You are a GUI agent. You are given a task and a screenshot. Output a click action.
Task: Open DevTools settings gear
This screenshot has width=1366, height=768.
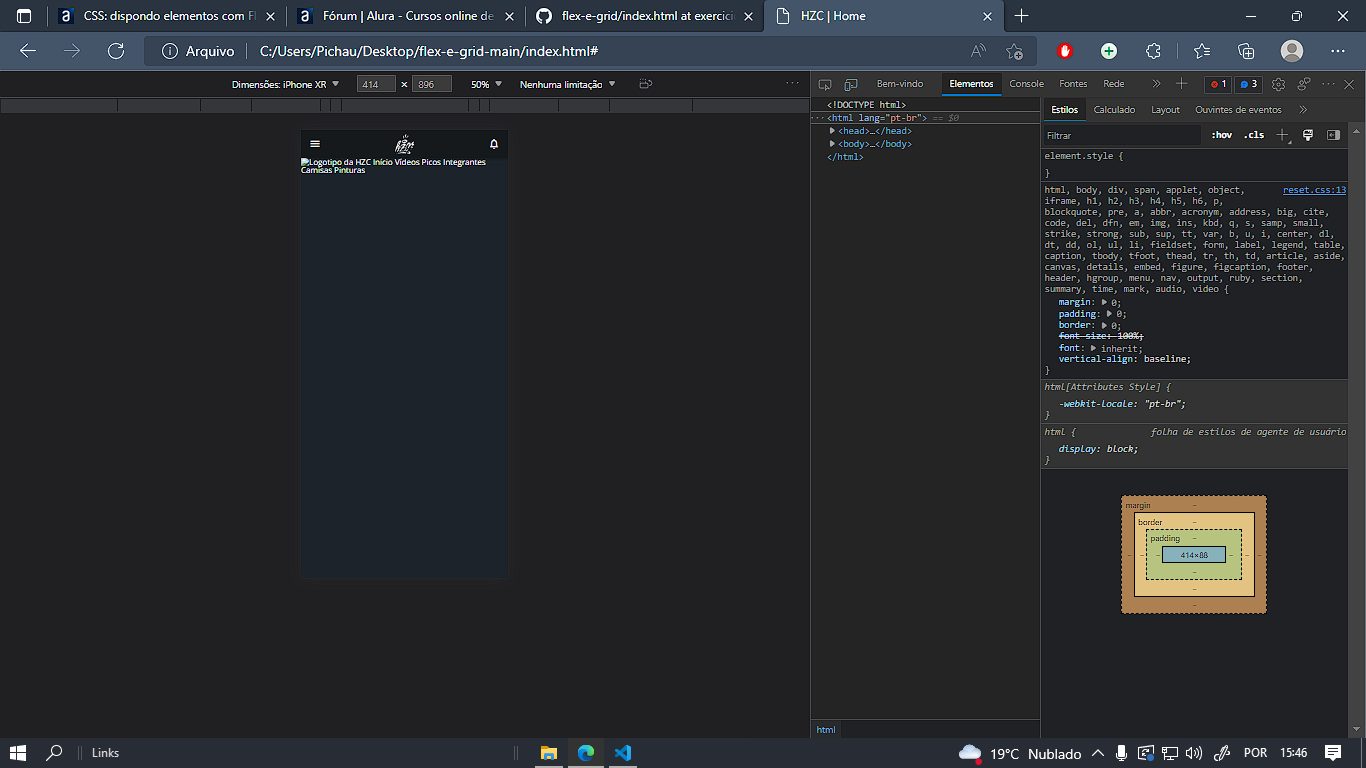[x=1278, y=84]
